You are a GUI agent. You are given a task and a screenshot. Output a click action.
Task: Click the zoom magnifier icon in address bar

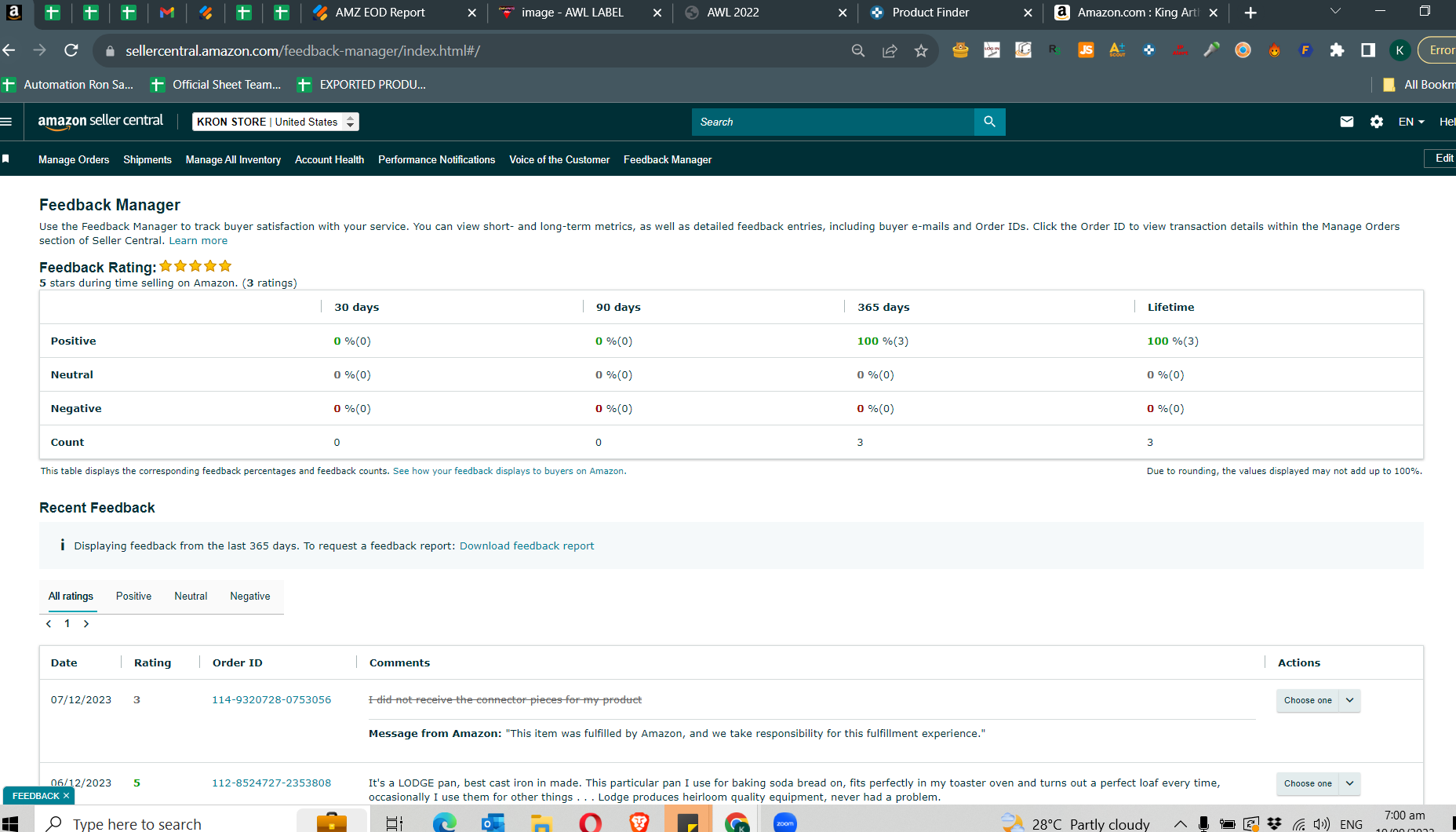point(858,51)
